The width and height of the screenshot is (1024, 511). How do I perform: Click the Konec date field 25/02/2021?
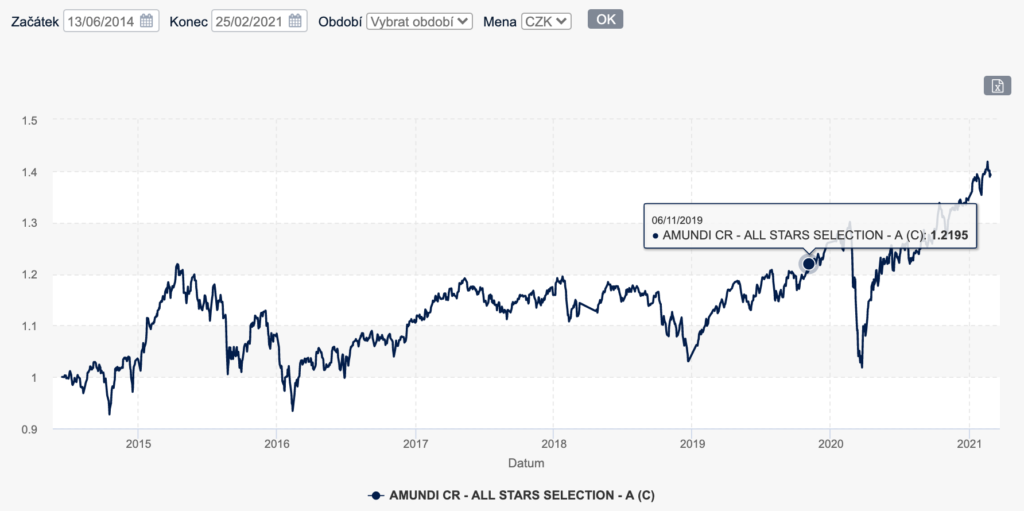(x=259, y=21)
